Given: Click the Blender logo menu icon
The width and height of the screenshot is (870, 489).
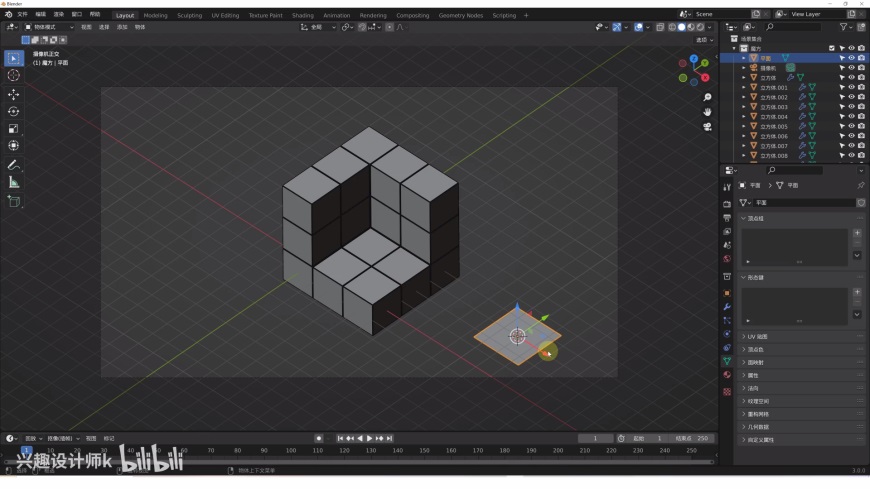Looking at the screenshot, I should click(x=8, y=14).
